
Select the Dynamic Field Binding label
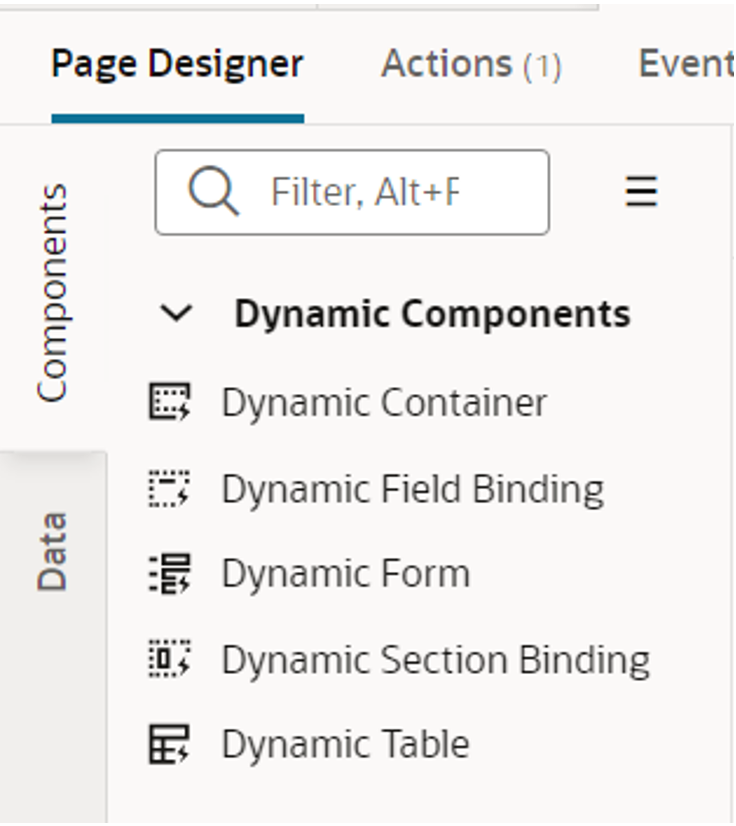pos(412,489)
